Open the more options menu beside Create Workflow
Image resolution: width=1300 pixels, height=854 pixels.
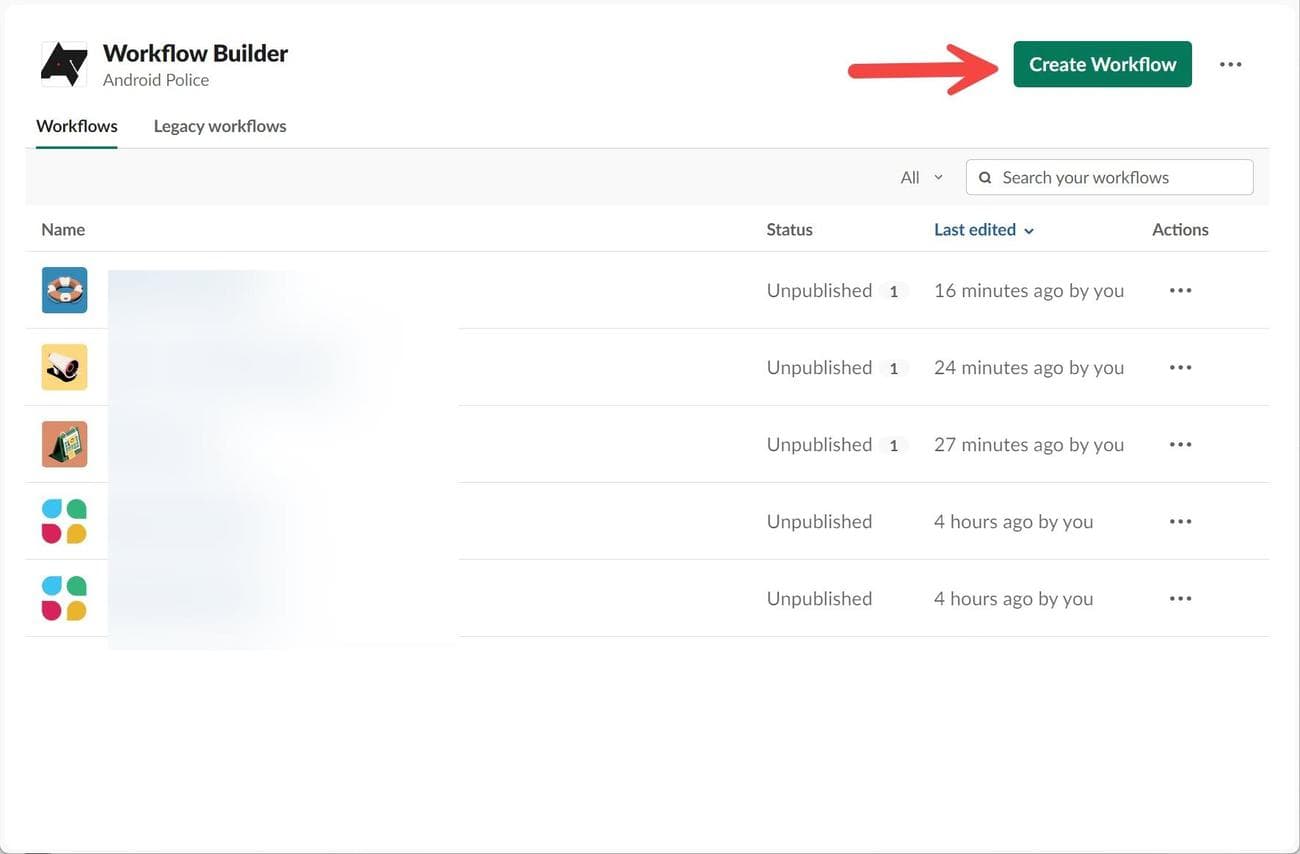tap(1230, 65)
